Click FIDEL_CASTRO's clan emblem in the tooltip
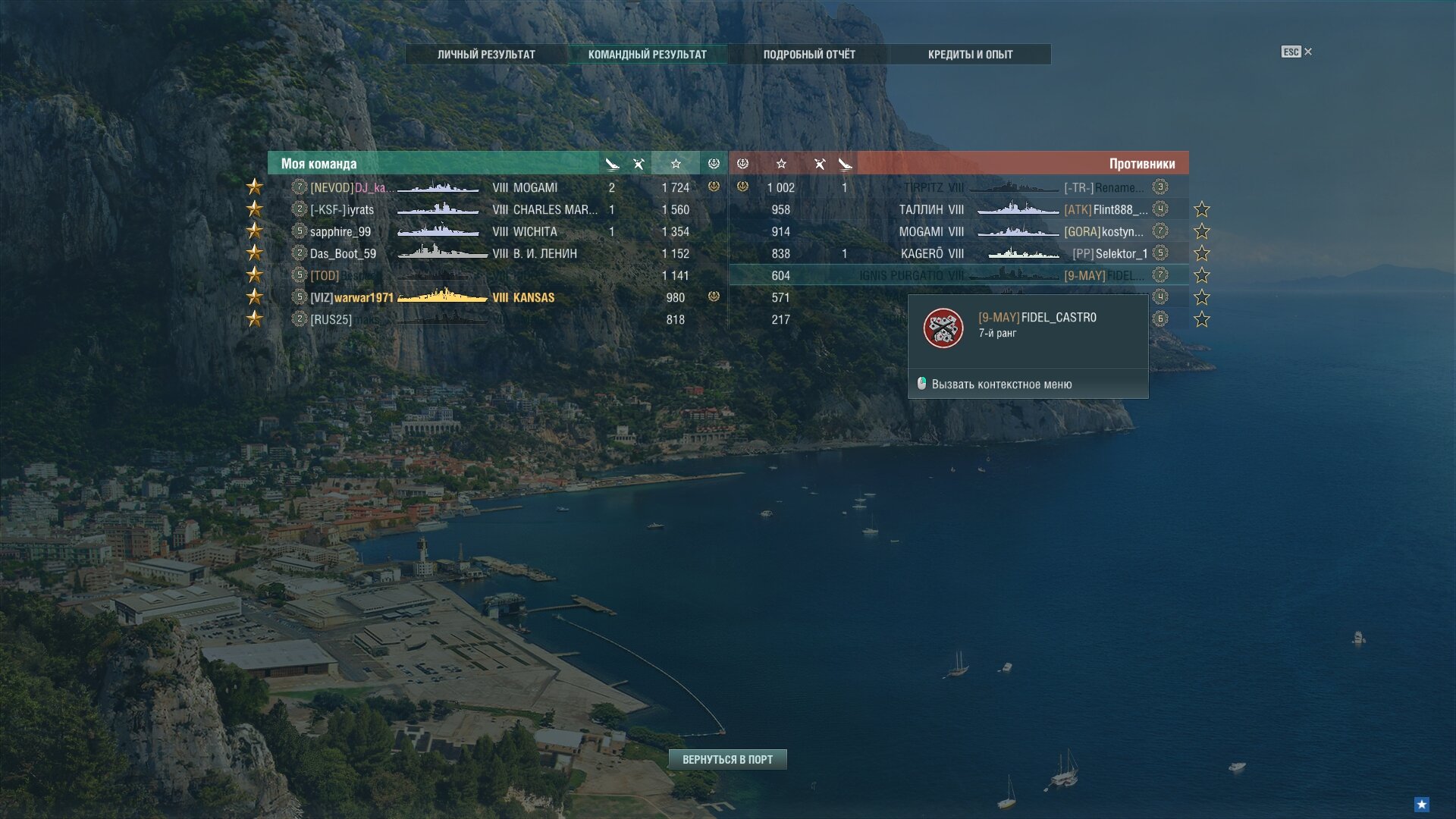The image size is (1456, 819). click(x=943, y=328)
